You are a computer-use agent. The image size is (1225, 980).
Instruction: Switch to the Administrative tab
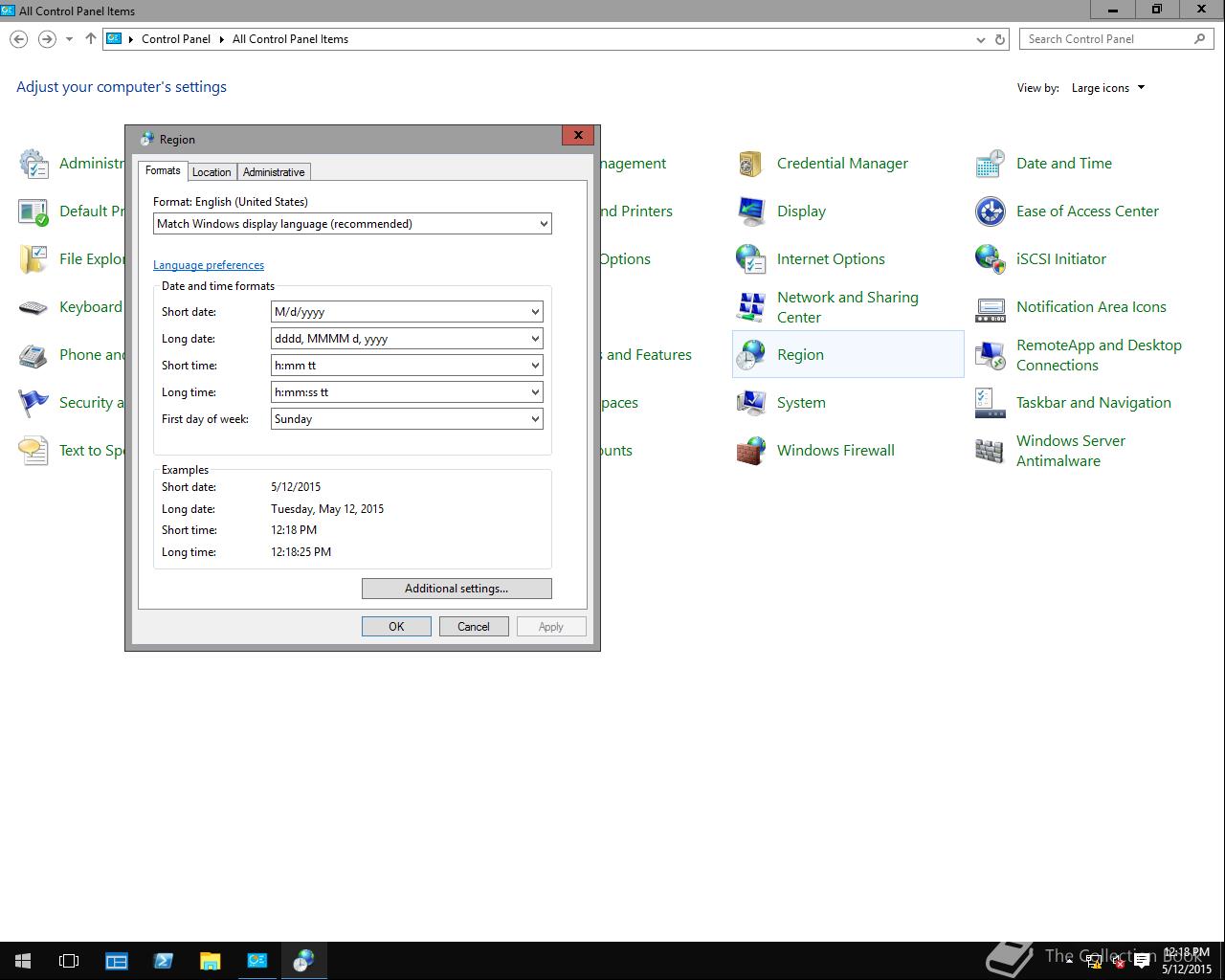pyautogui.click(x=274, y=172)
